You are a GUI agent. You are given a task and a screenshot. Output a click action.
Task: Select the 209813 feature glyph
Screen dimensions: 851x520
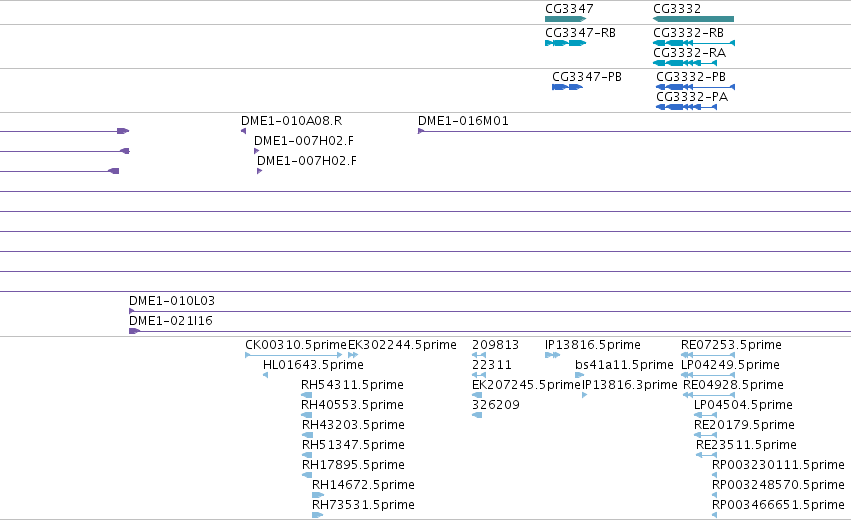click(479, 355)
